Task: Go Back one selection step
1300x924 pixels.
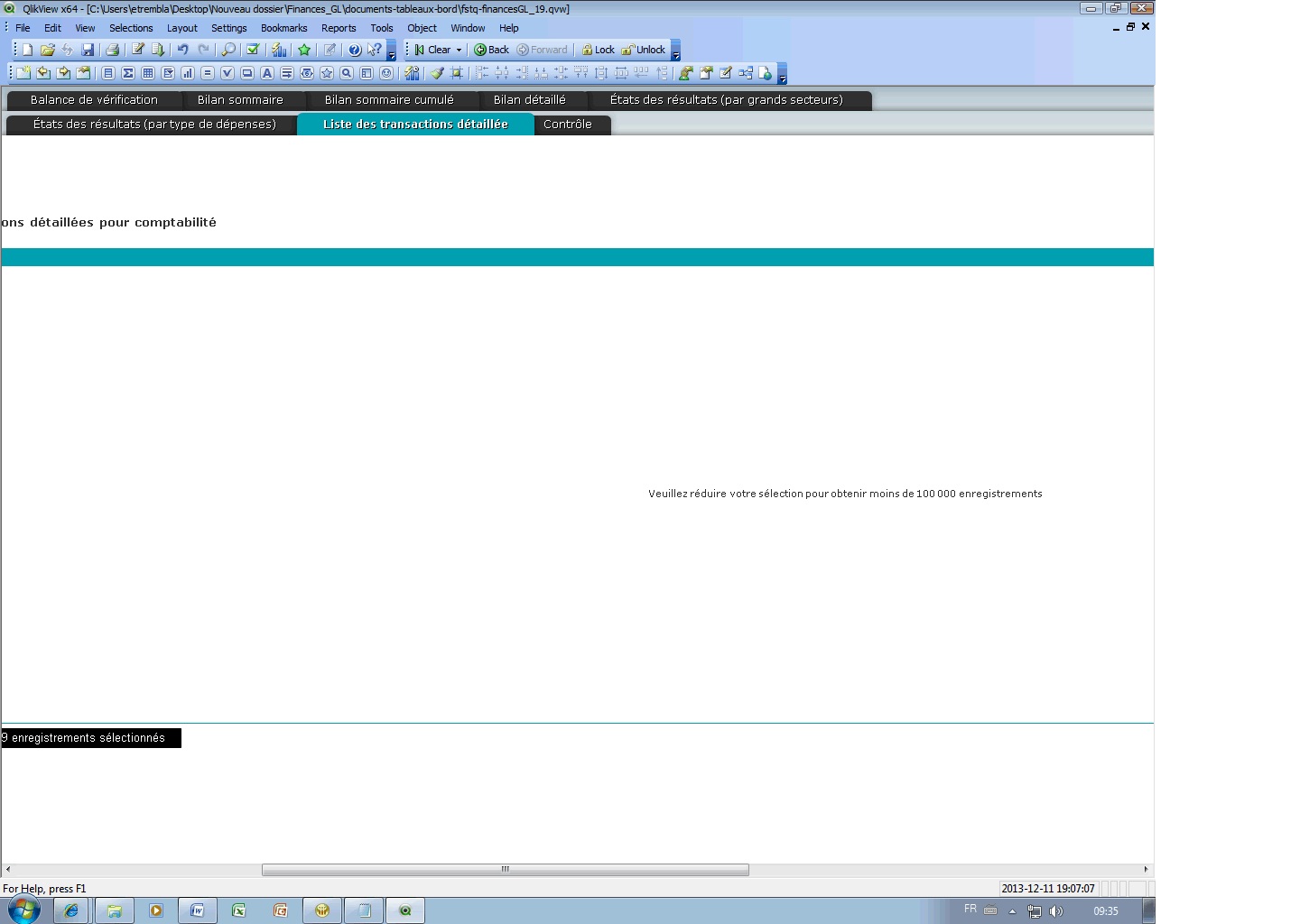Action: pyautogui.click(x=492, y=50)
